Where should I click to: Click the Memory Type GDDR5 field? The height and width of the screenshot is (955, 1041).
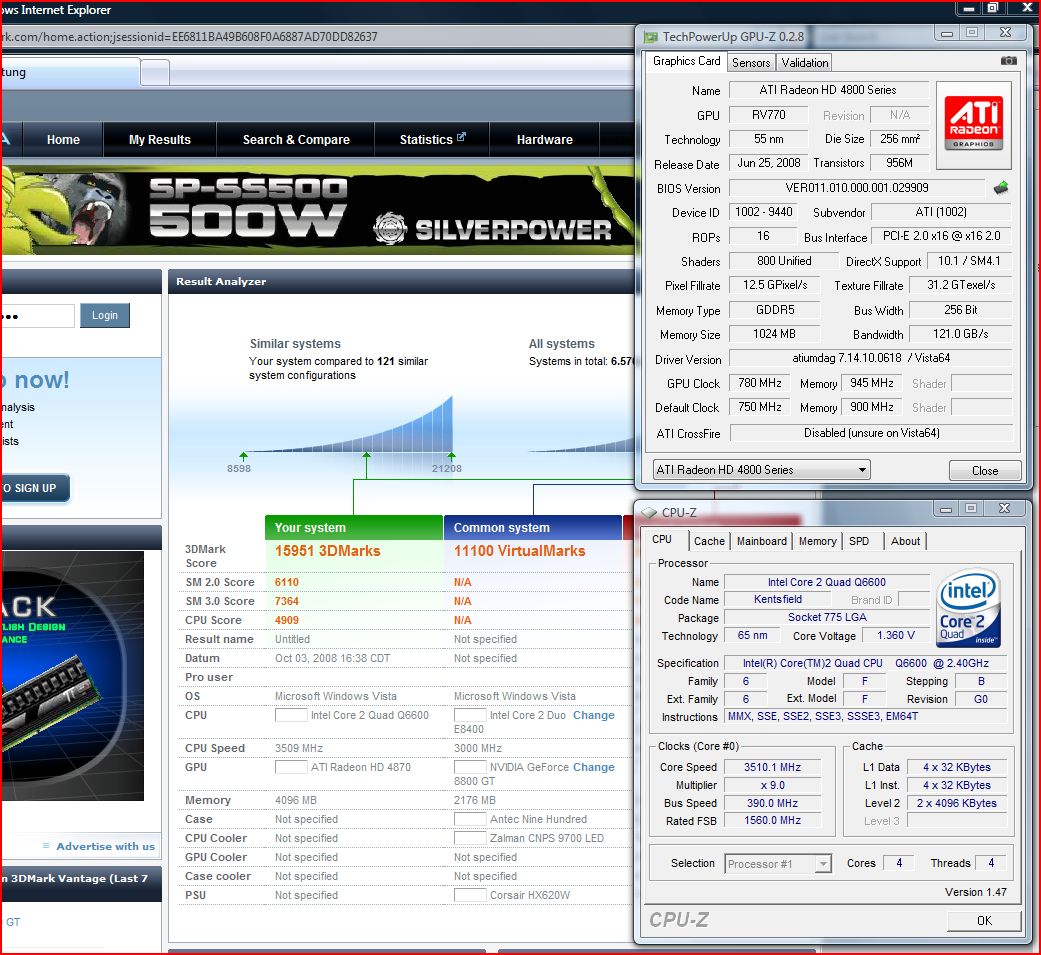tap(774, 309)
